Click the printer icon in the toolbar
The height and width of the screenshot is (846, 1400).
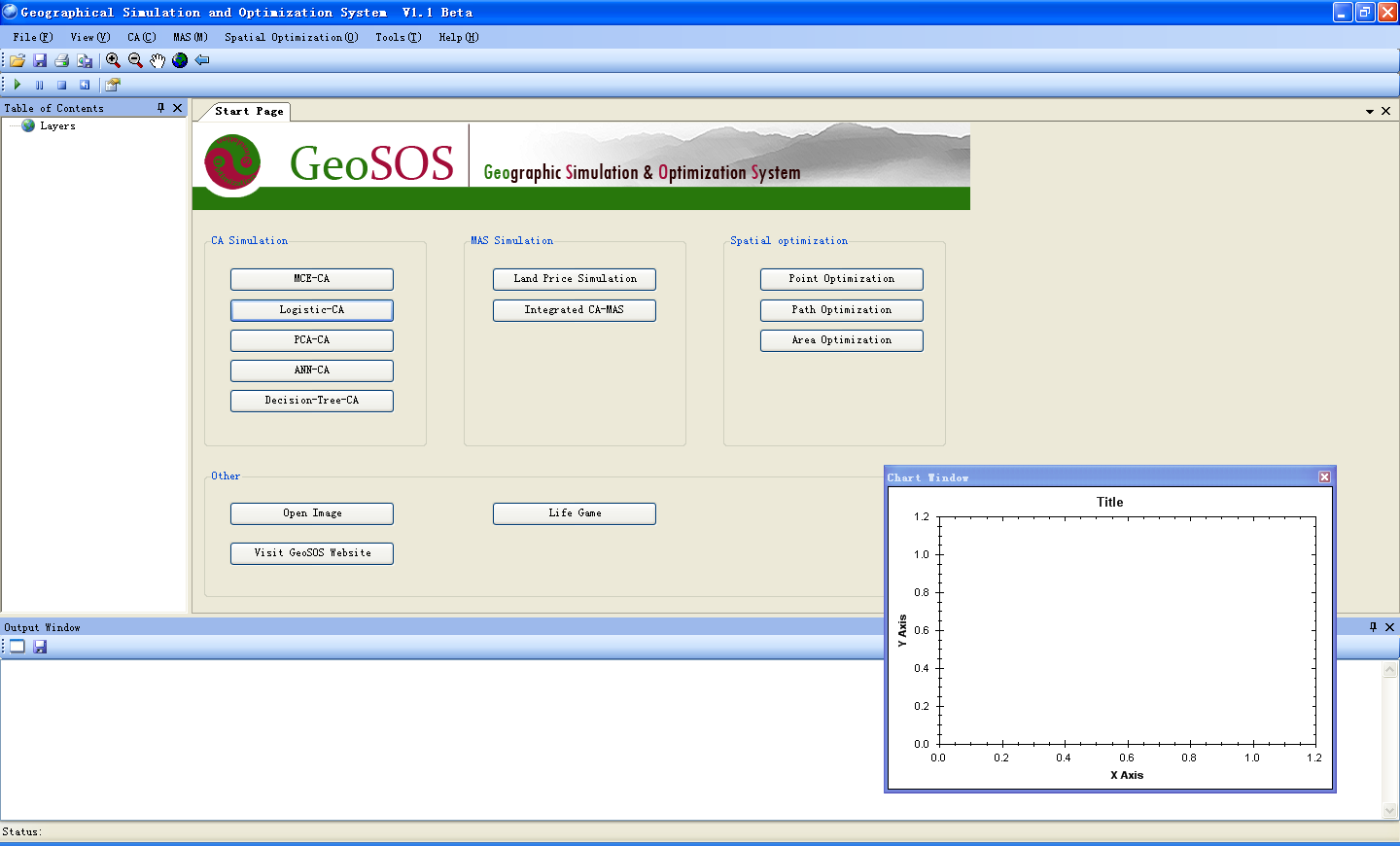[x=62, y=60]
